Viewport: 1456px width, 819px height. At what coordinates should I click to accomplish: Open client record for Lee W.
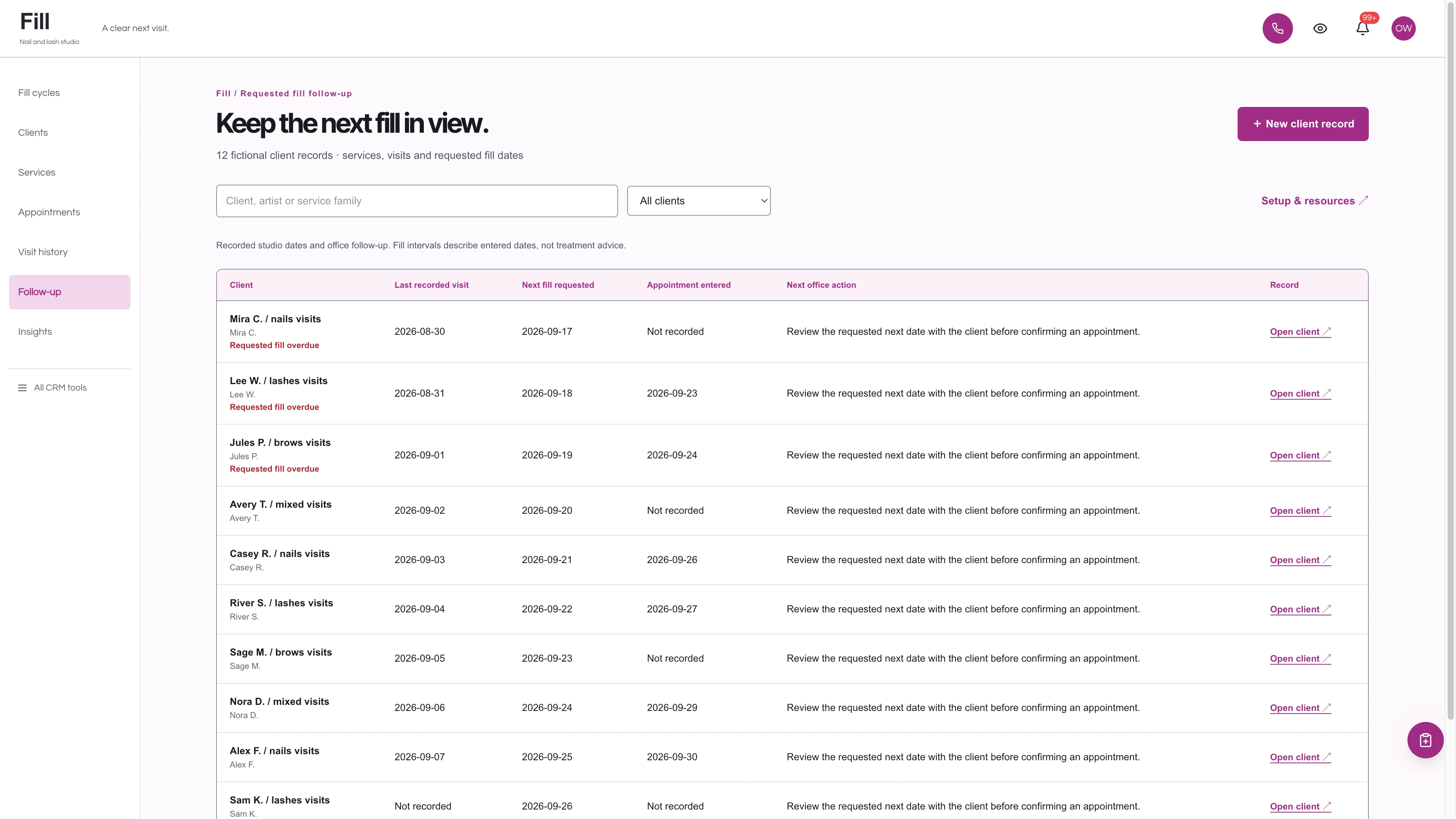pyautogui.click(x=1300, y=394)
